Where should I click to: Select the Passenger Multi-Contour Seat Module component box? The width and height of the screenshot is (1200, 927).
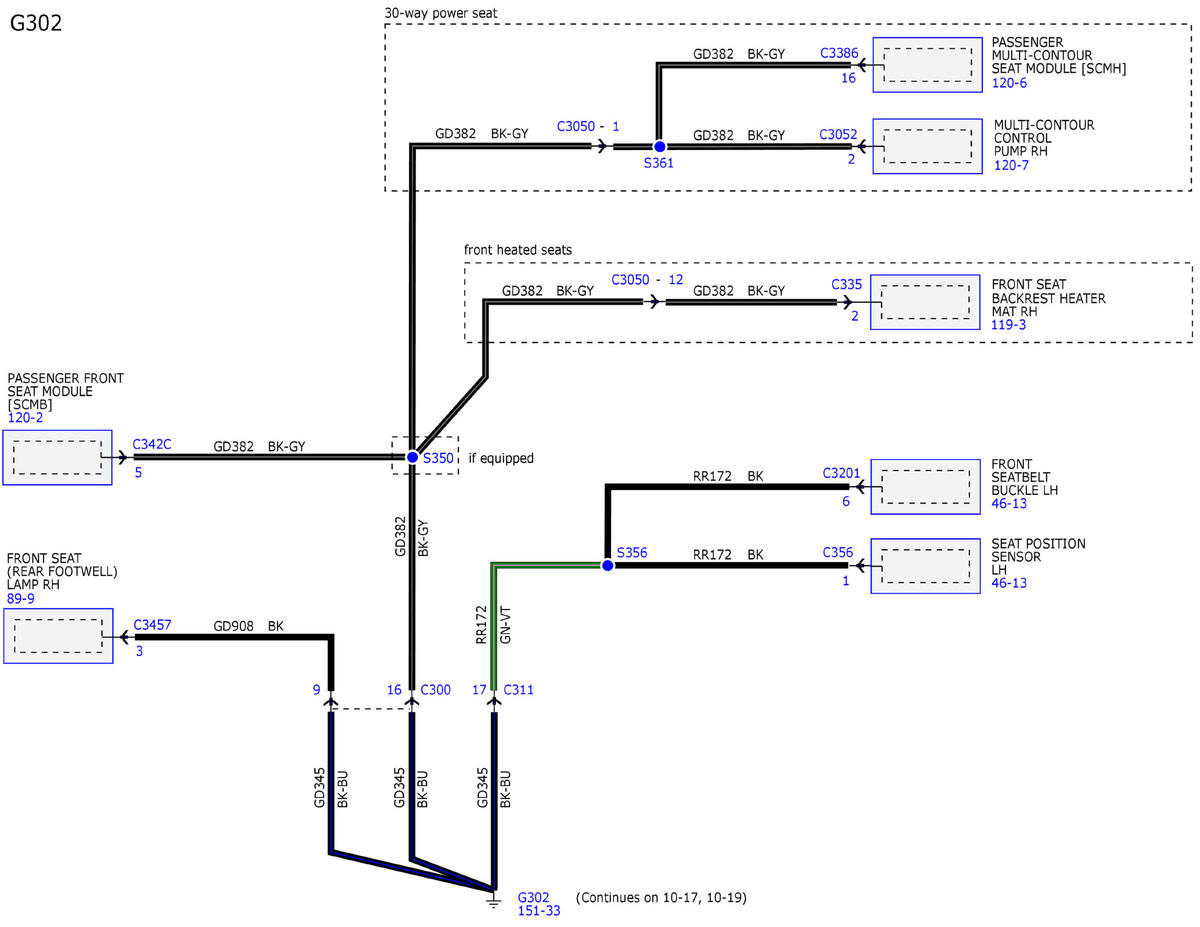click(927, 65)
